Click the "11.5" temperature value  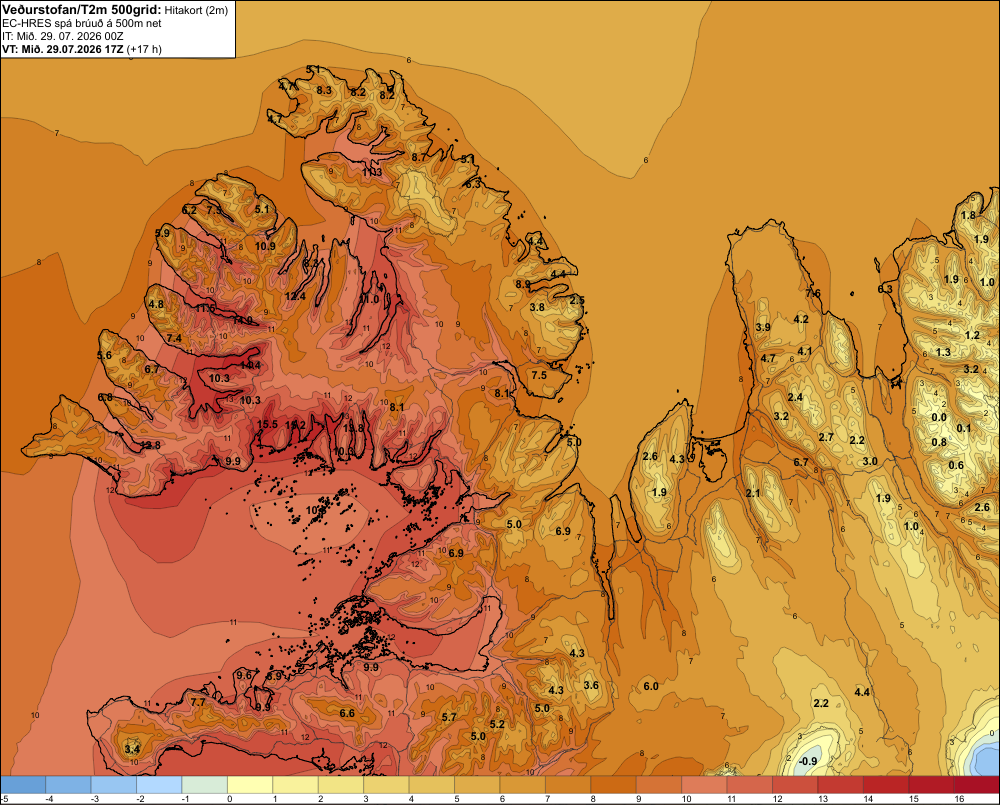click(x=205, y=308)
